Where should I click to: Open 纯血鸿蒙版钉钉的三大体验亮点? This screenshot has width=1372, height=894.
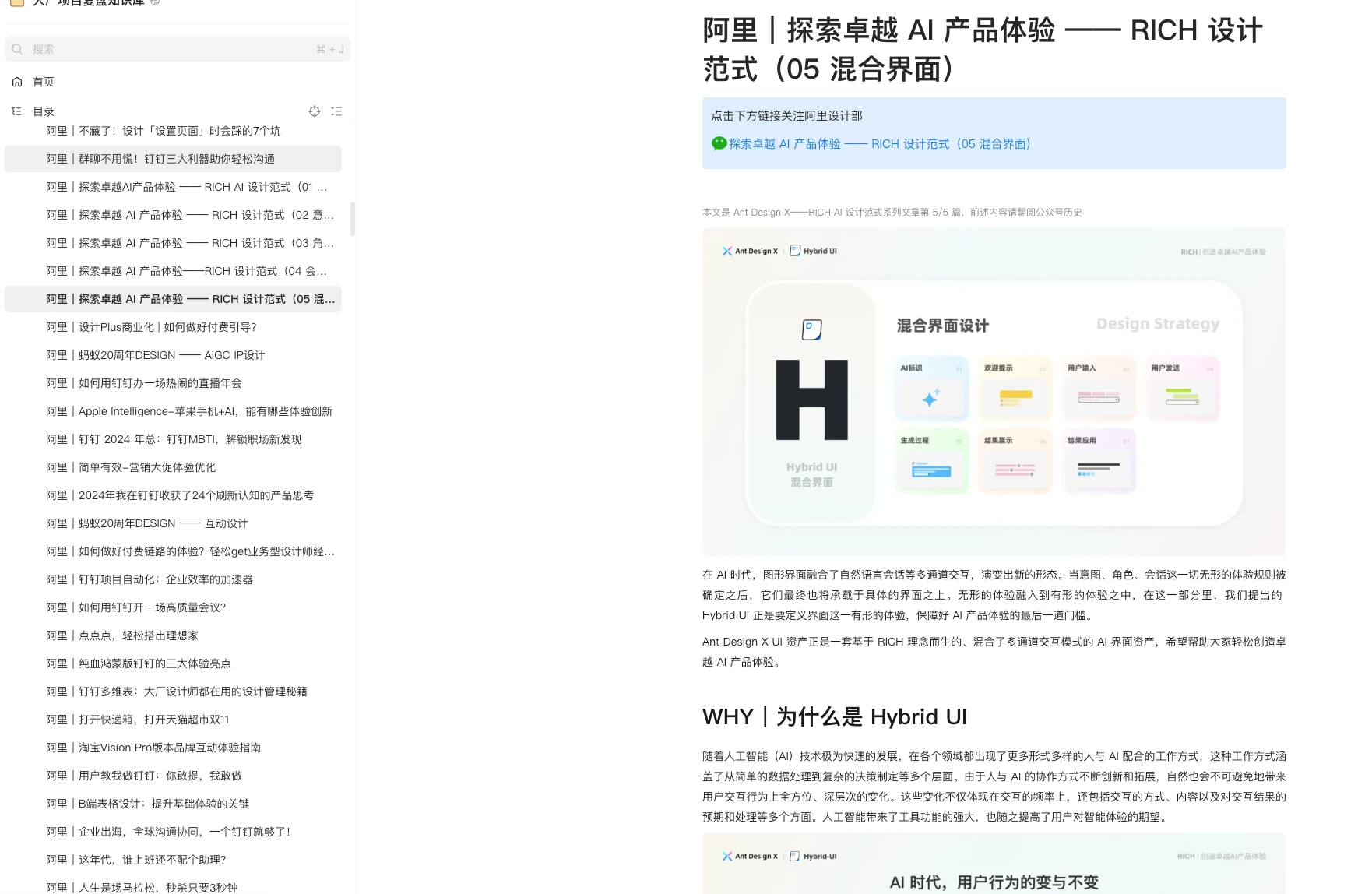coord(173,663)
